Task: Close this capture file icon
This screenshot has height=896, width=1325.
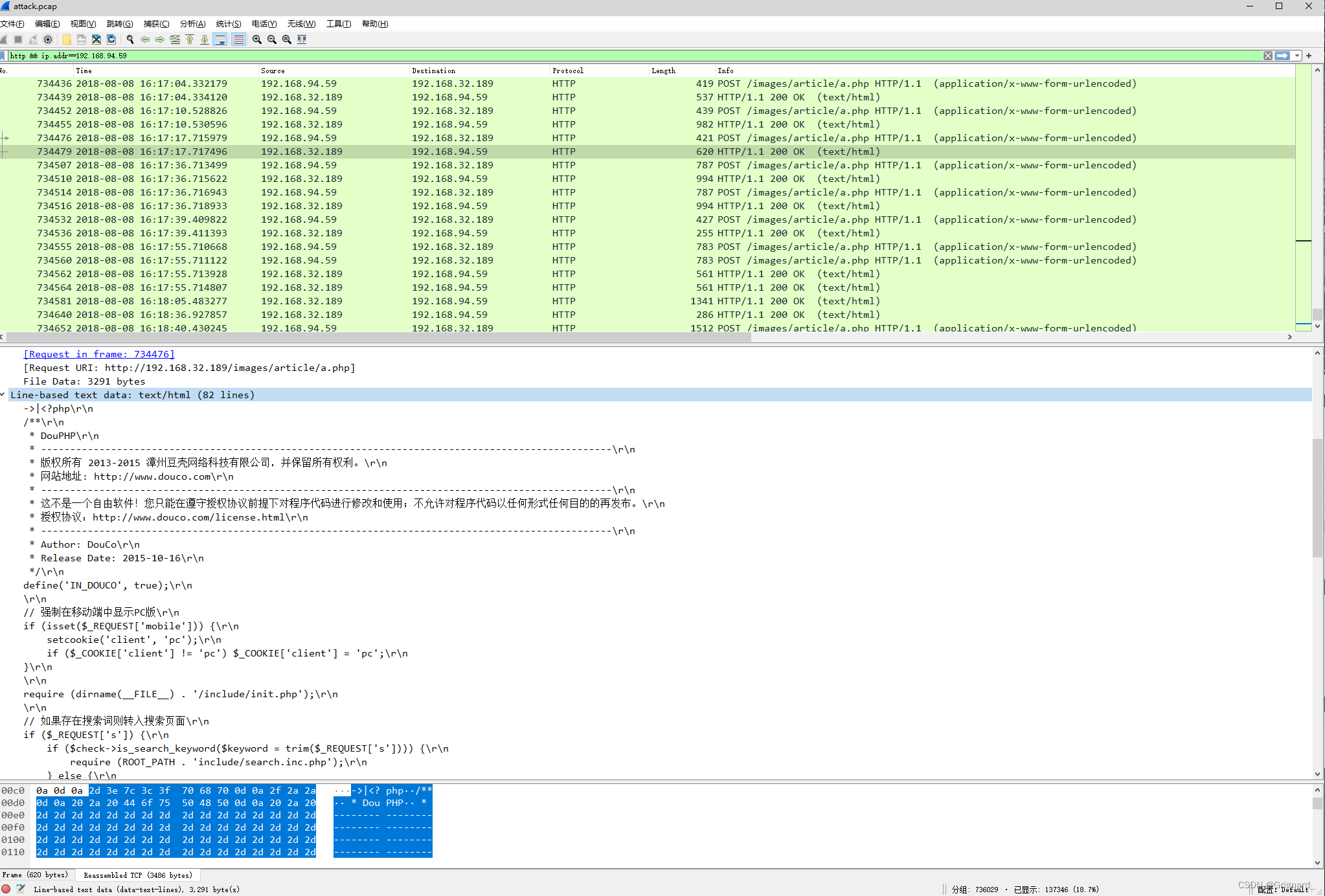Action: (96, 39)
